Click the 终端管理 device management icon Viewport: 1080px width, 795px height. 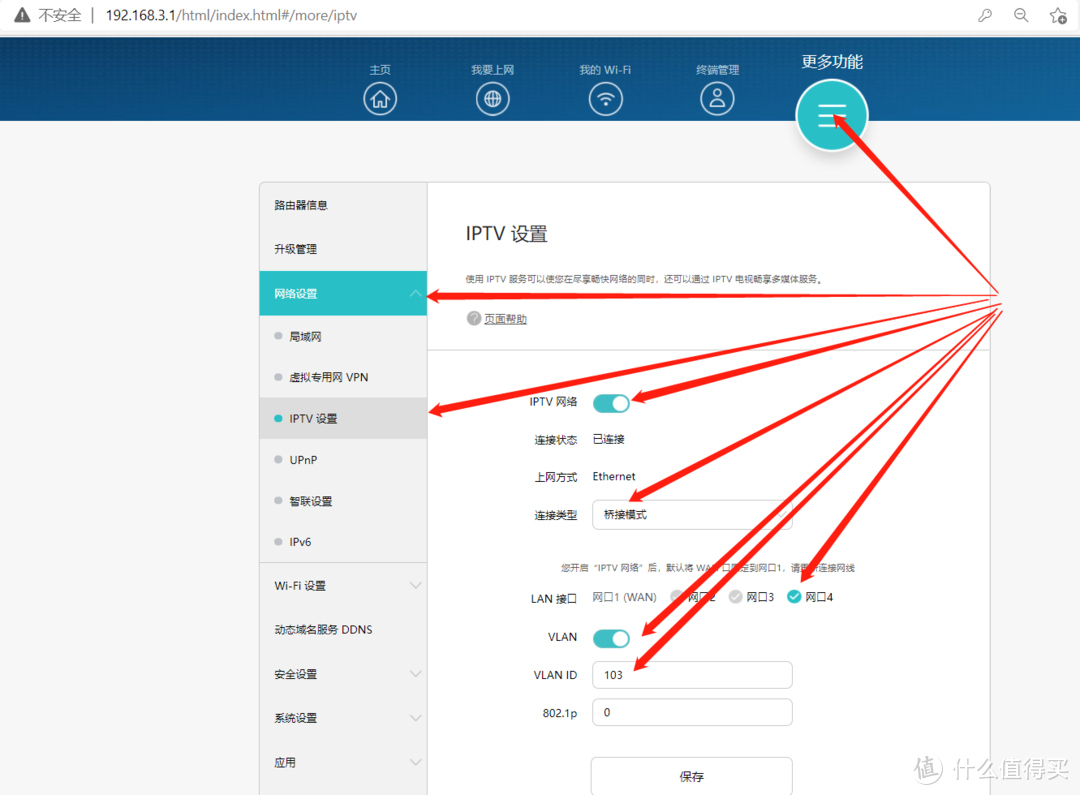tap(717, 98)
